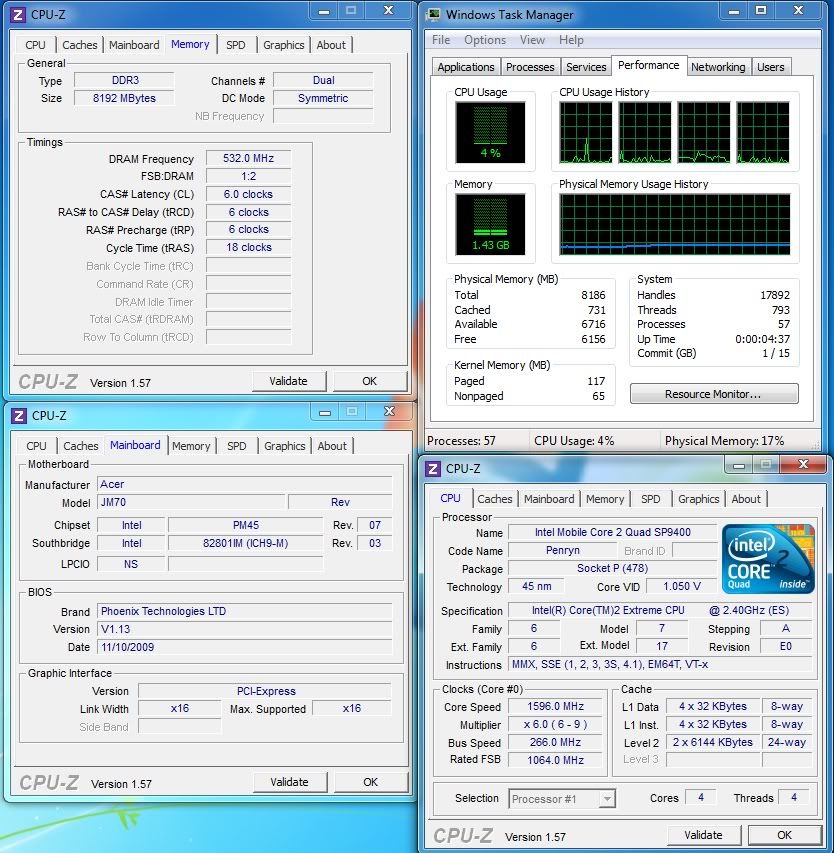834x853 pixels.
Task: Click Physical Memory Usage History graph
Action: point(675,225)
